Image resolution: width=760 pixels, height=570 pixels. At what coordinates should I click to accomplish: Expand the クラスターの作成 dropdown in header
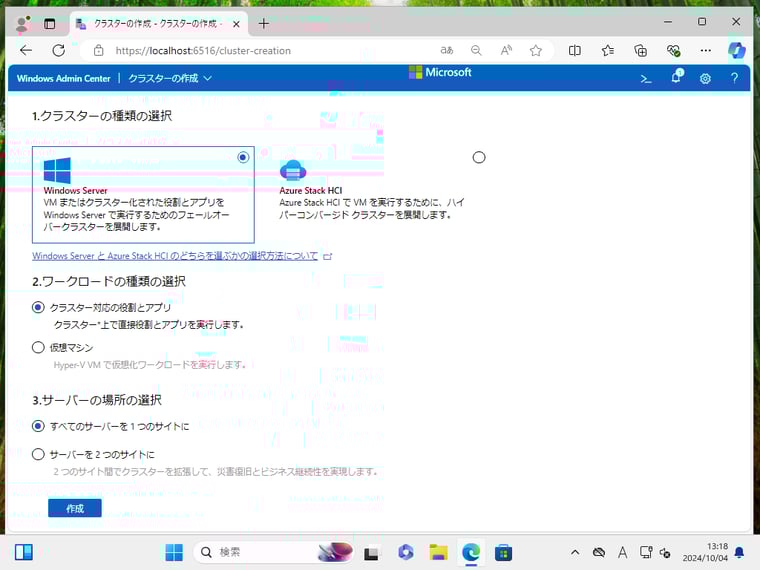pos(170,78)
